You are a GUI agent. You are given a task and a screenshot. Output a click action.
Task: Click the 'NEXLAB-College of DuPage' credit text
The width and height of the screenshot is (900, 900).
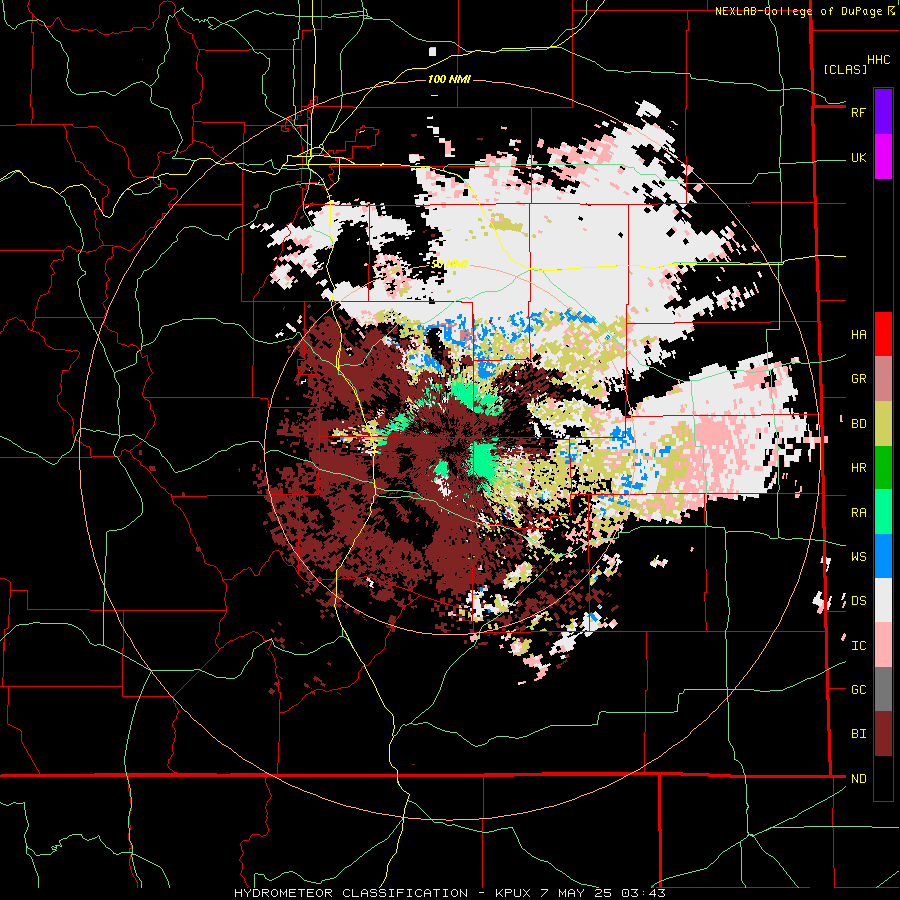(x=798, y=11)
